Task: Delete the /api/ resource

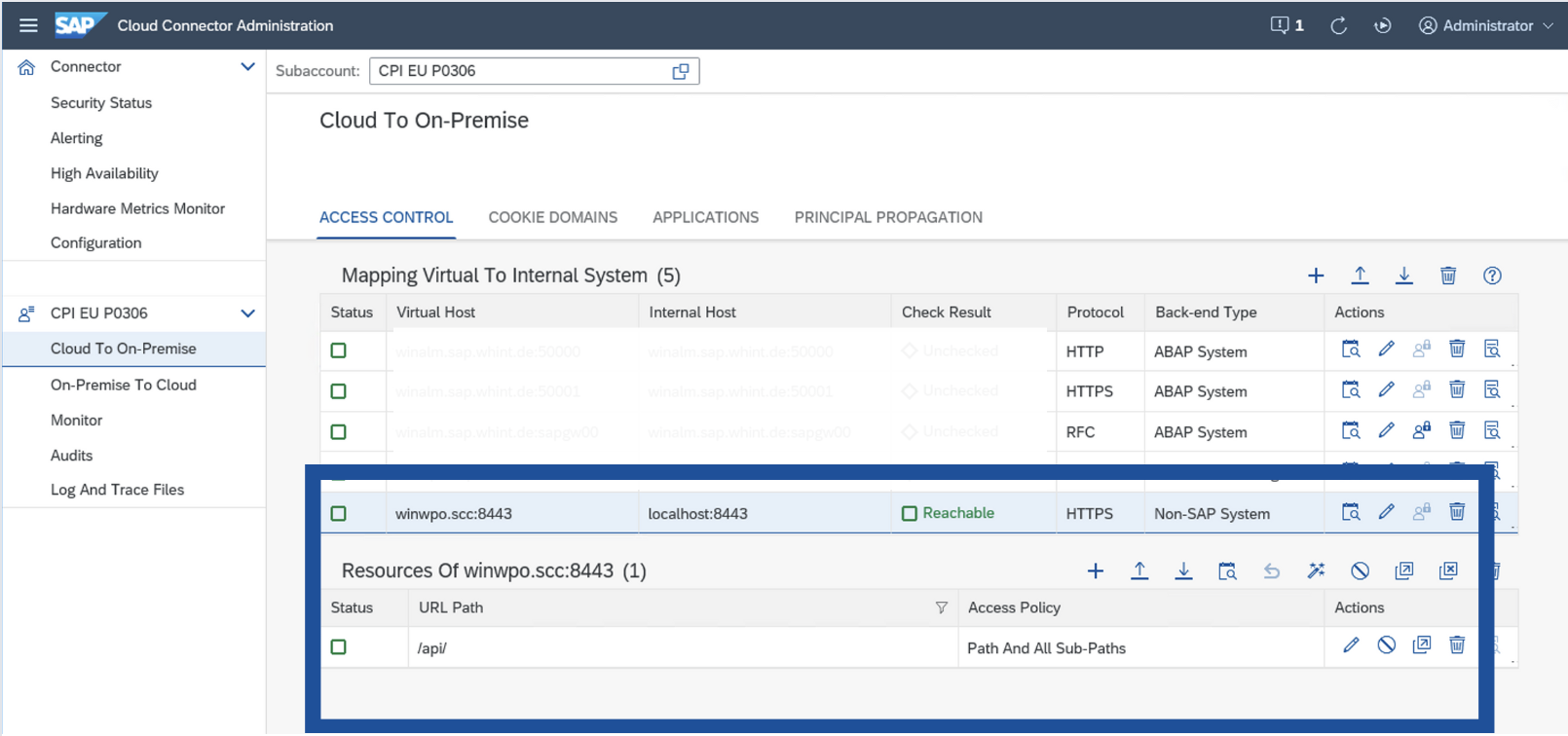Action: [1457, 645]
